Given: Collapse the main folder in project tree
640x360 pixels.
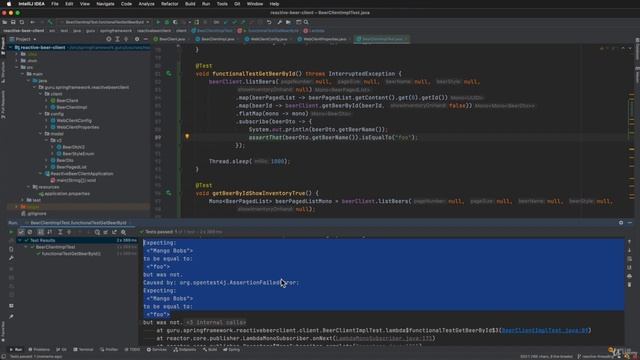Looking at the screenshot, I should 23,74.
